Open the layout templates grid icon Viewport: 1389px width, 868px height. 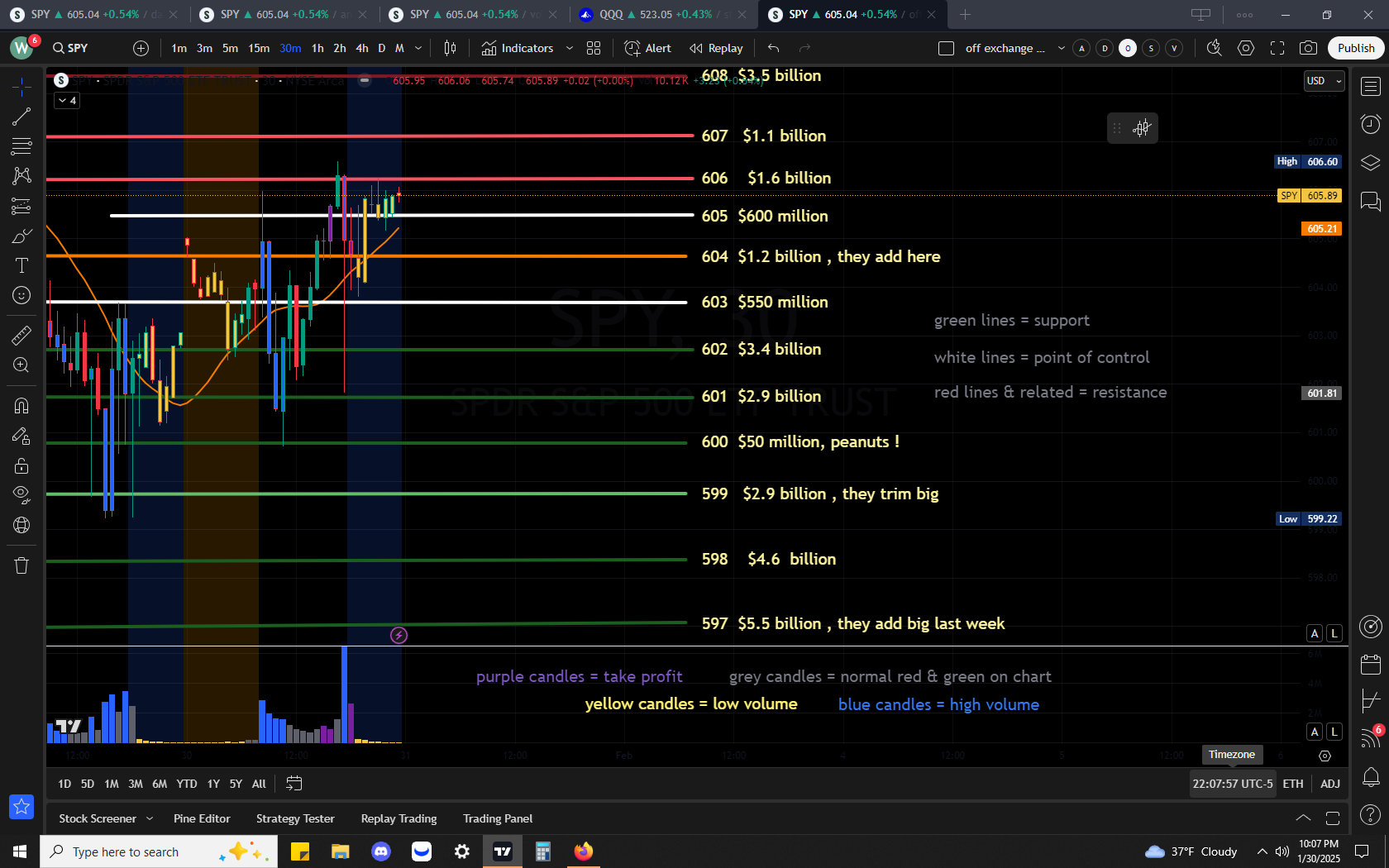[594, 48]
